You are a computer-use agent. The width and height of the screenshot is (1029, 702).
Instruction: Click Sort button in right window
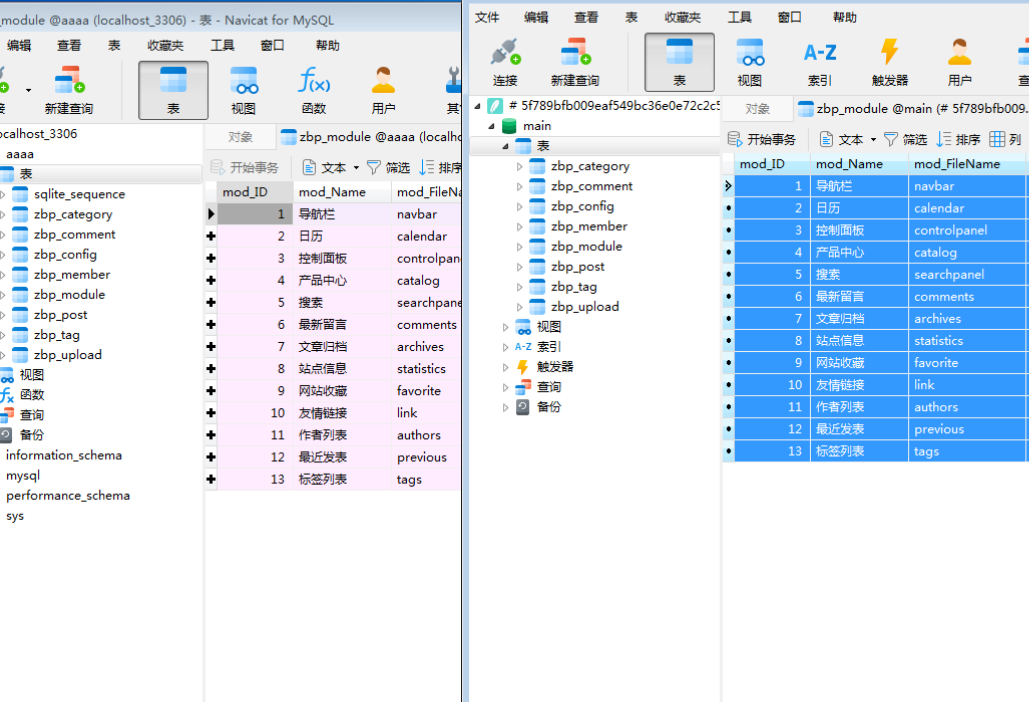tap(958, 139)
